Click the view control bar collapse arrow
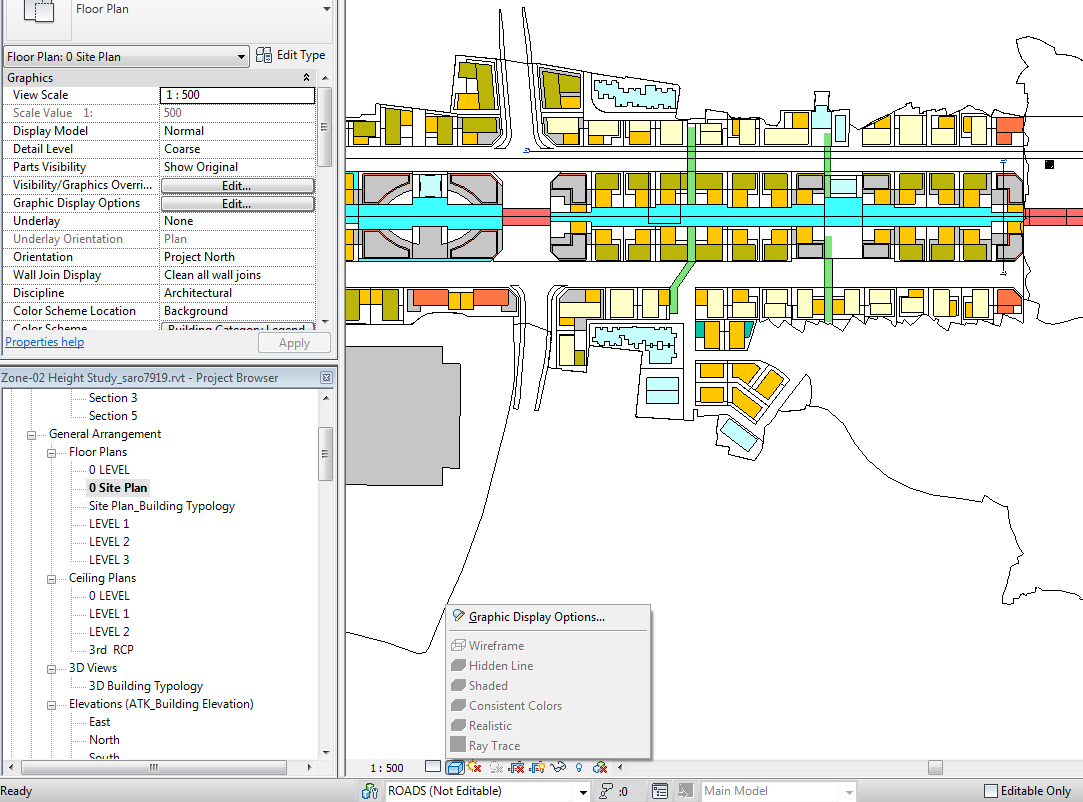This screenshot has width=1083, height=802. [x=620, y=767]
